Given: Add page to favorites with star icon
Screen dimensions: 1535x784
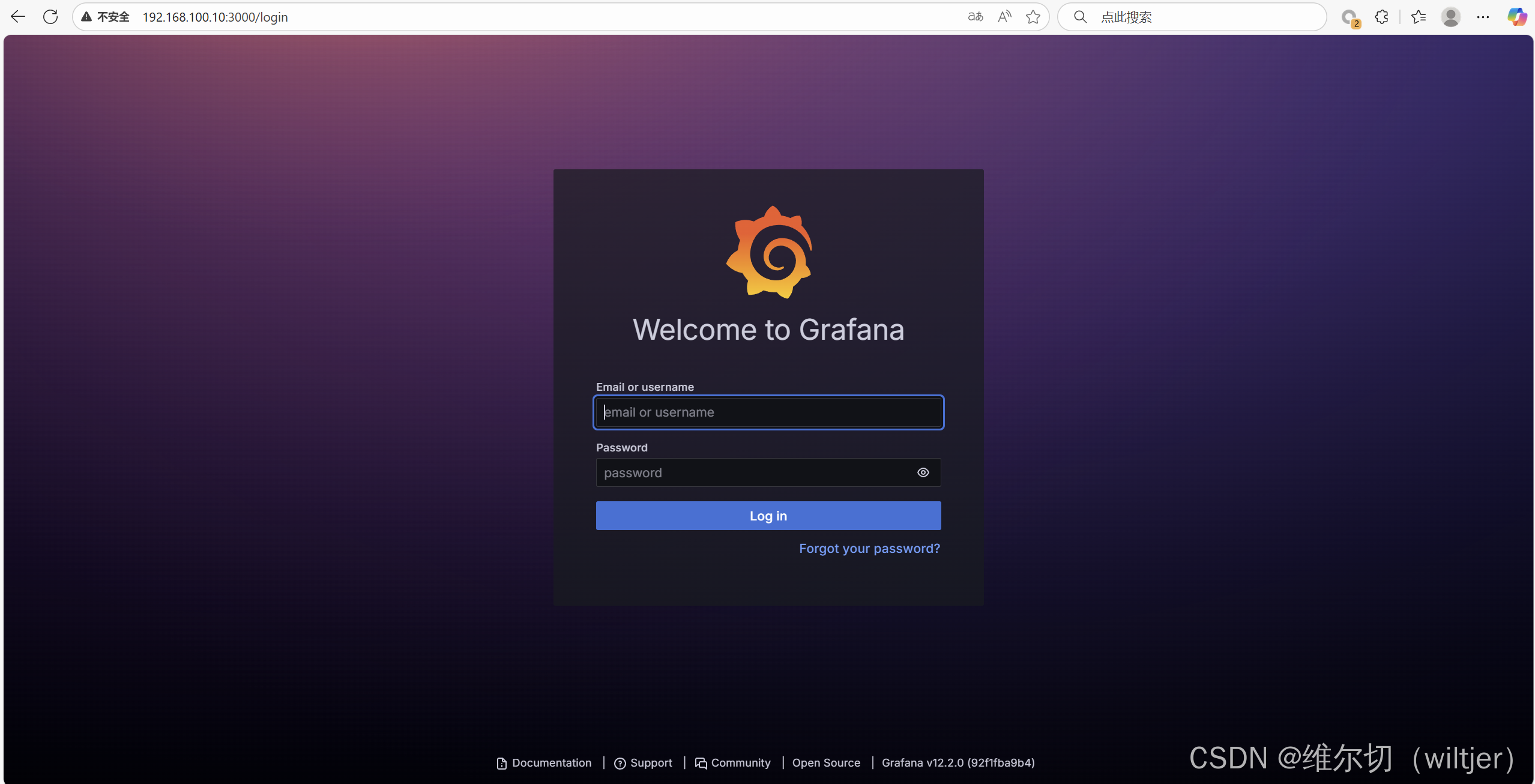Looking at the screenshot, I should coord(1033,17).
